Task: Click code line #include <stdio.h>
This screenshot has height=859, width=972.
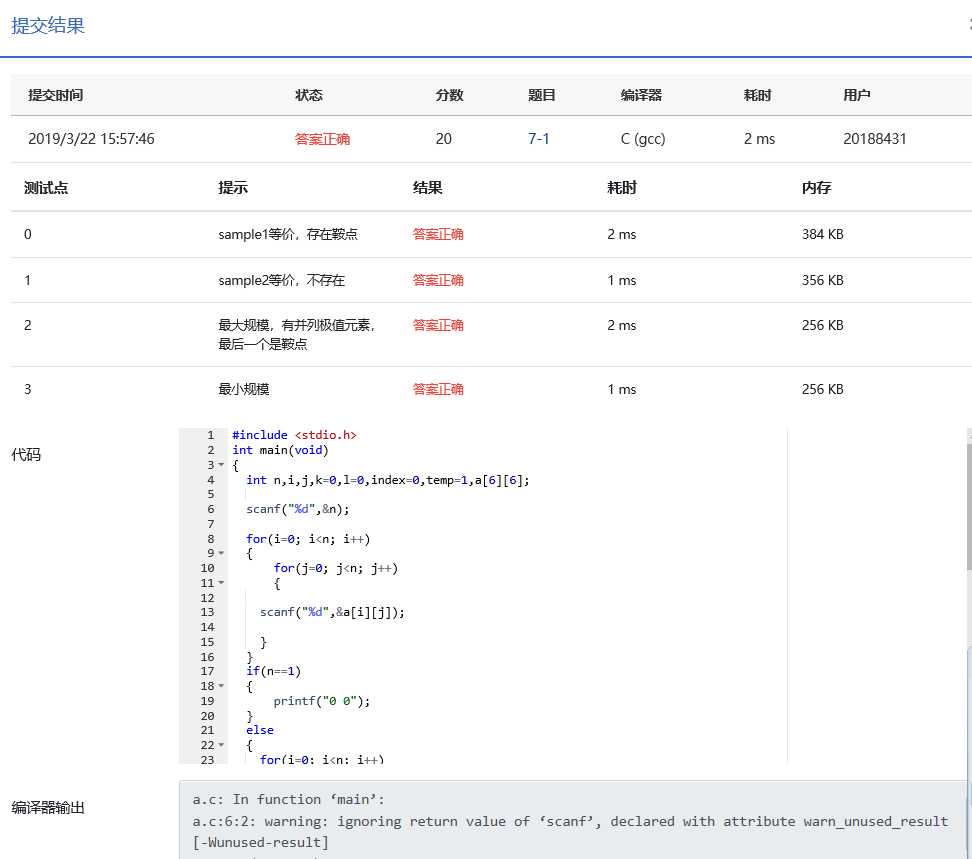Action: click(294, 435)
